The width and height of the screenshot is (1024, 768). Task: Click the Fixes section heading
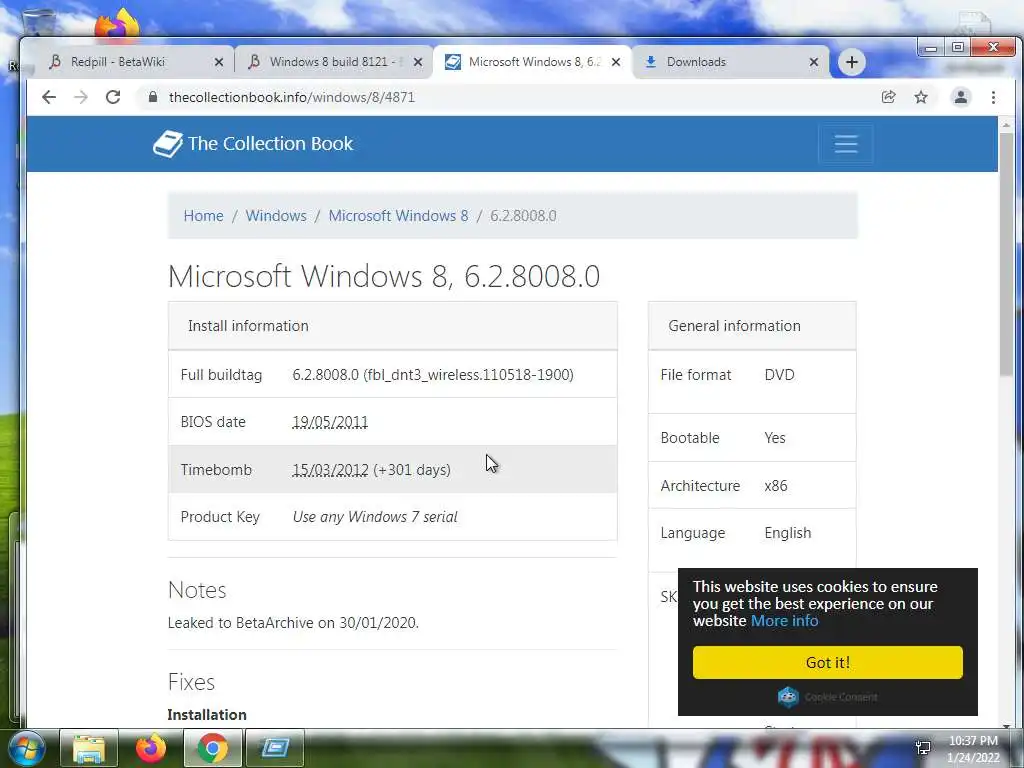point(191,682)
